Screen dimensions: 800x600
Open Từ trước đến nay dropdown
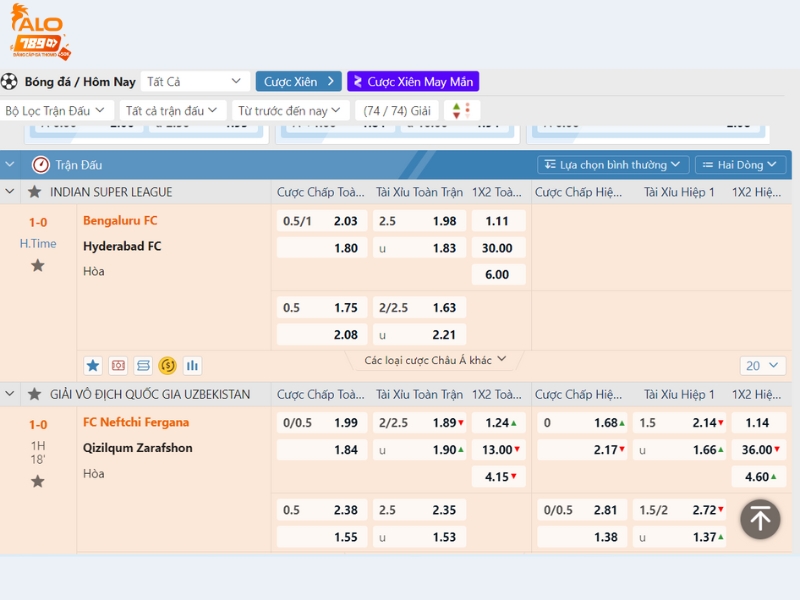pos(290,111)
